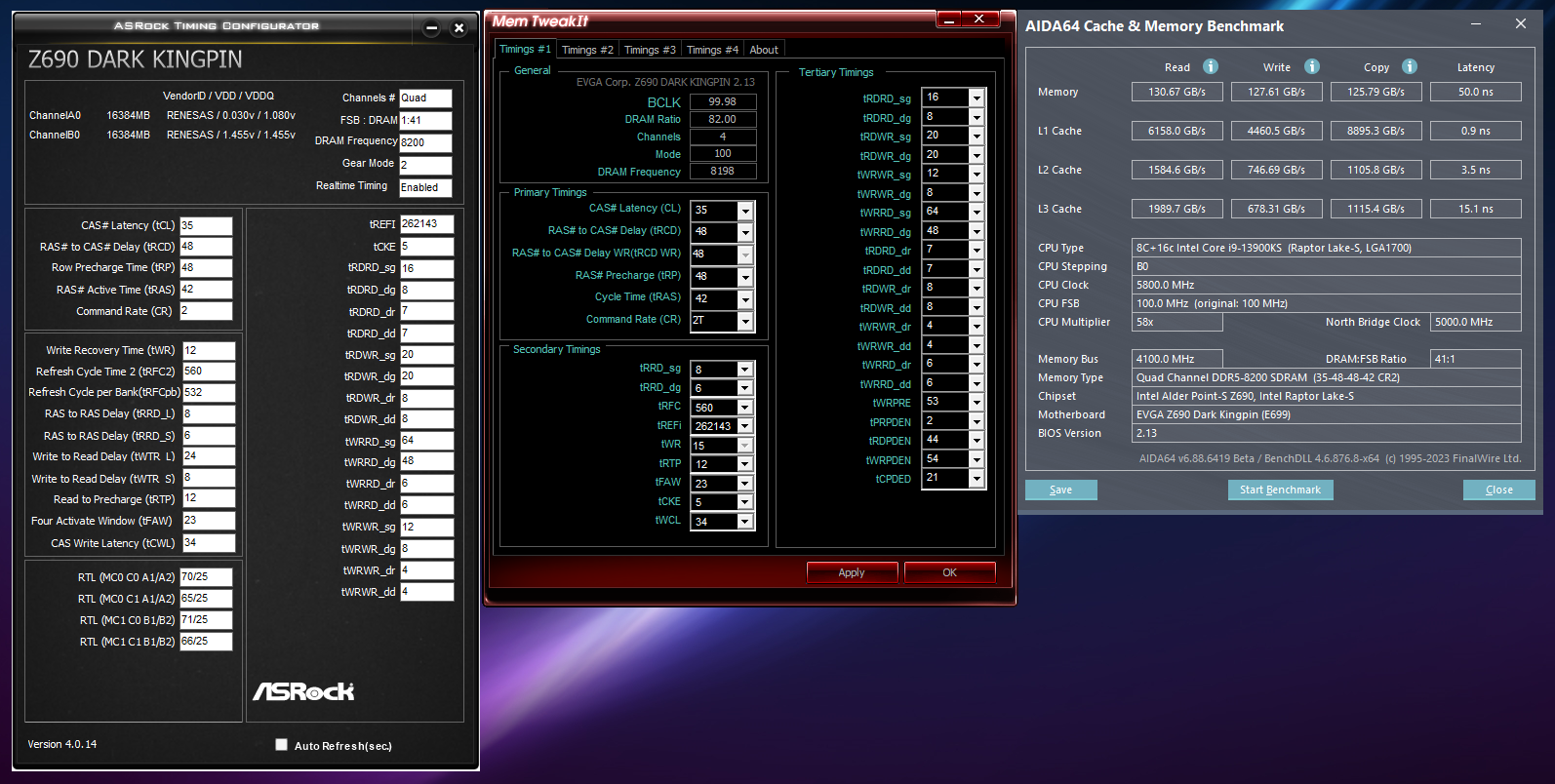The height and width of the screenshot is (784, 1555).
Task: Close the Mem TweakIt window
Action: pos(979,19)
